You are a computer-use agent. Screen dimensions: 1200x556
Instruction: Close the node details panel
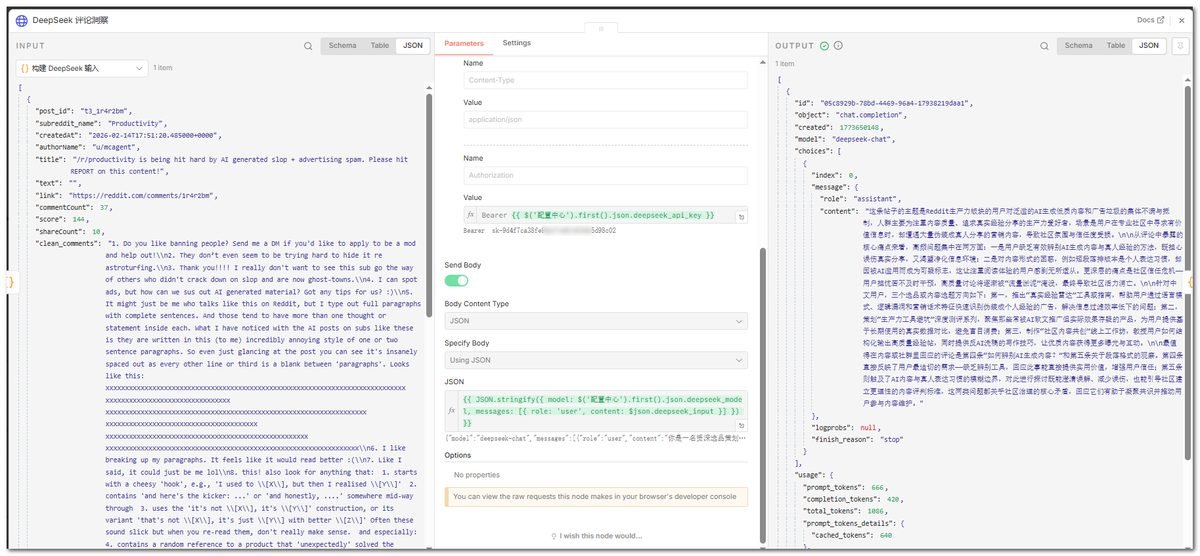[x=1184, y=20]
